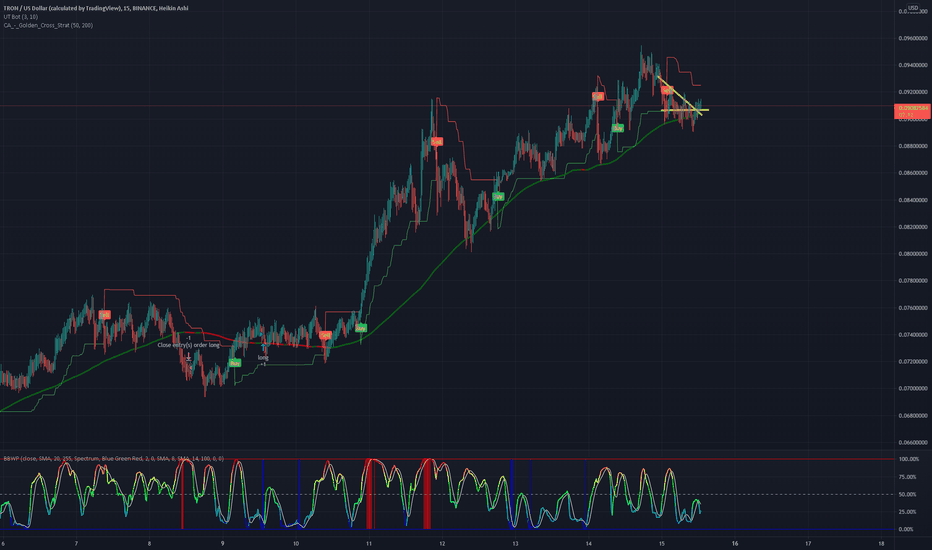Click date 10 on the time axis
Image resolution: width=932 pixels, height=550 pixels.
click(x=295, y=543)
